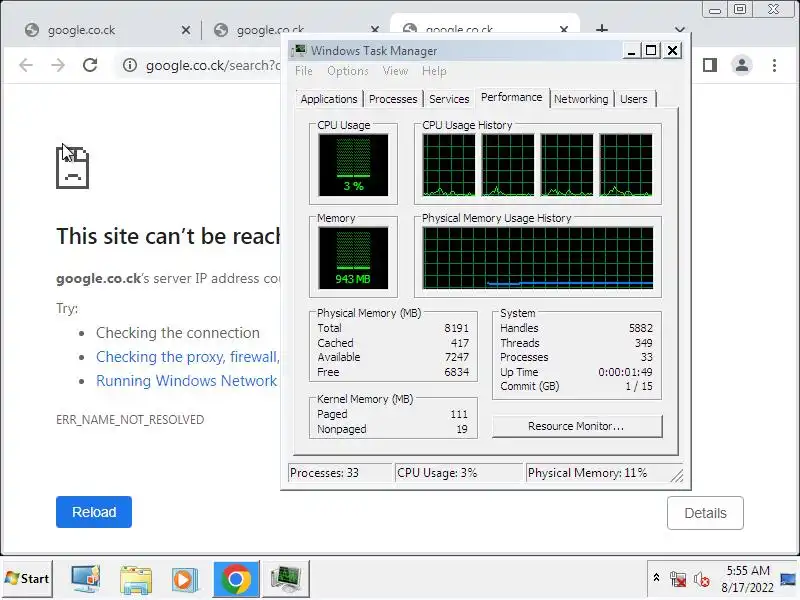800x600 pixels.
Task: Open the taskbar computer management icon
Action: pos(85,579)
